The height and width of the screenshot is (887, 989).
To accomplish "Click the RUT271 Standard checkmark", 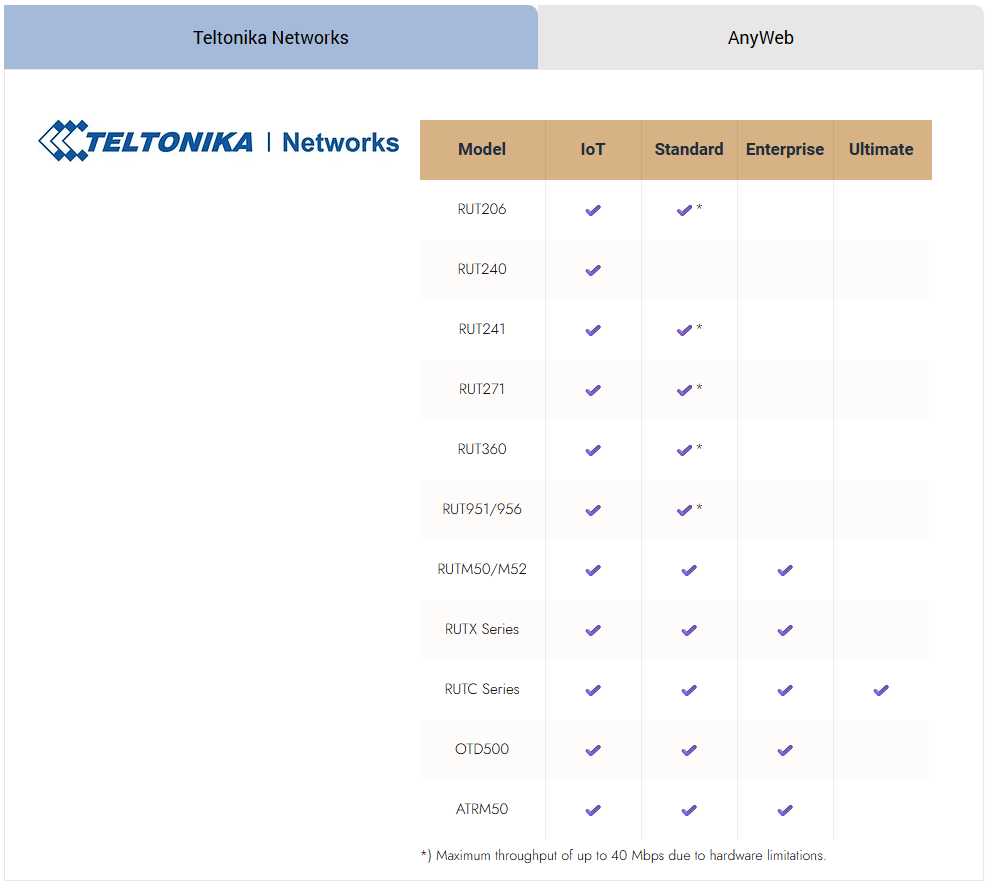I will tap(684, 390).
